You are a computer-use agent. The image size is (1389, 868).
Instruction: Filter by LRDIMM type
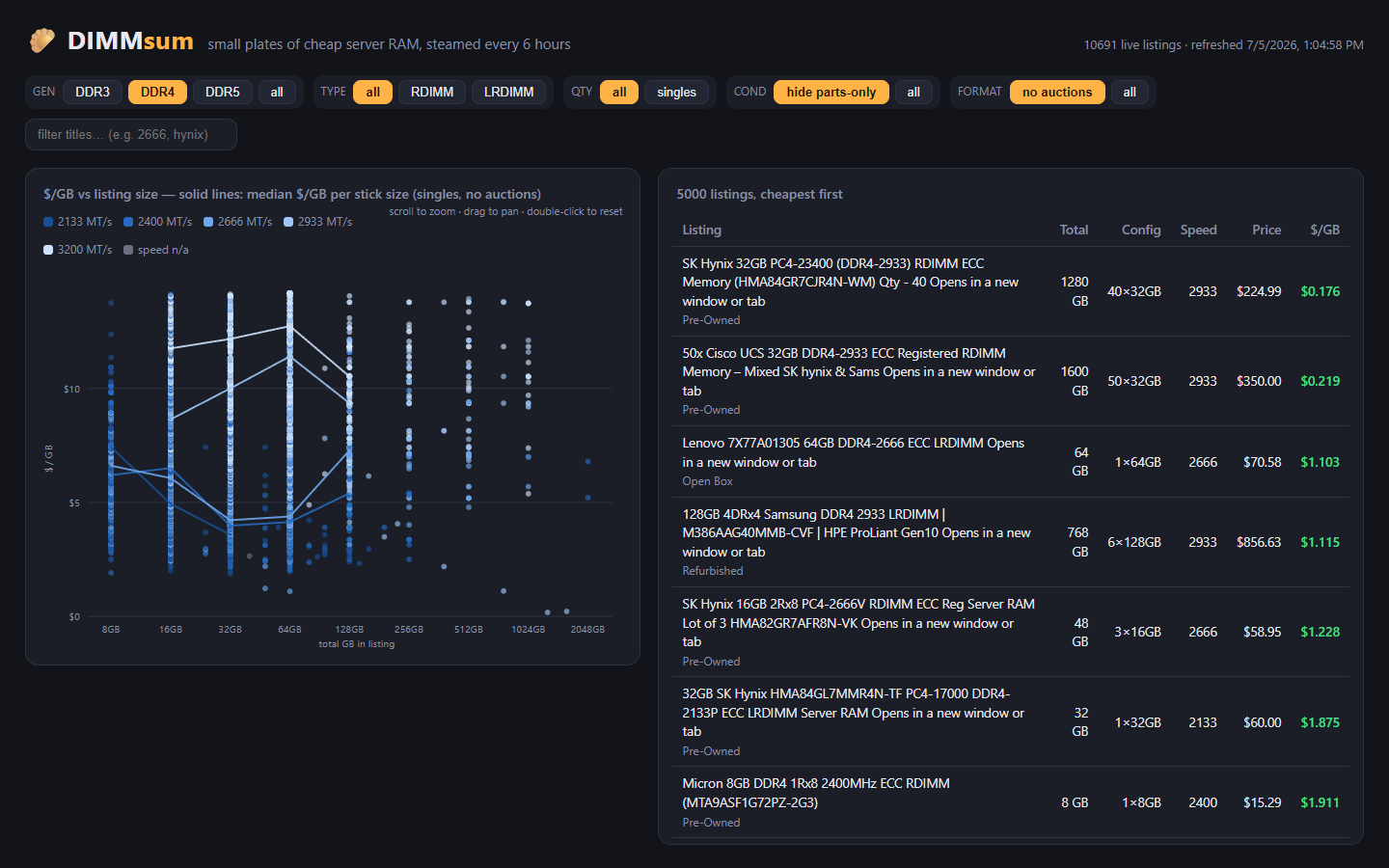(x=509, y=92)
